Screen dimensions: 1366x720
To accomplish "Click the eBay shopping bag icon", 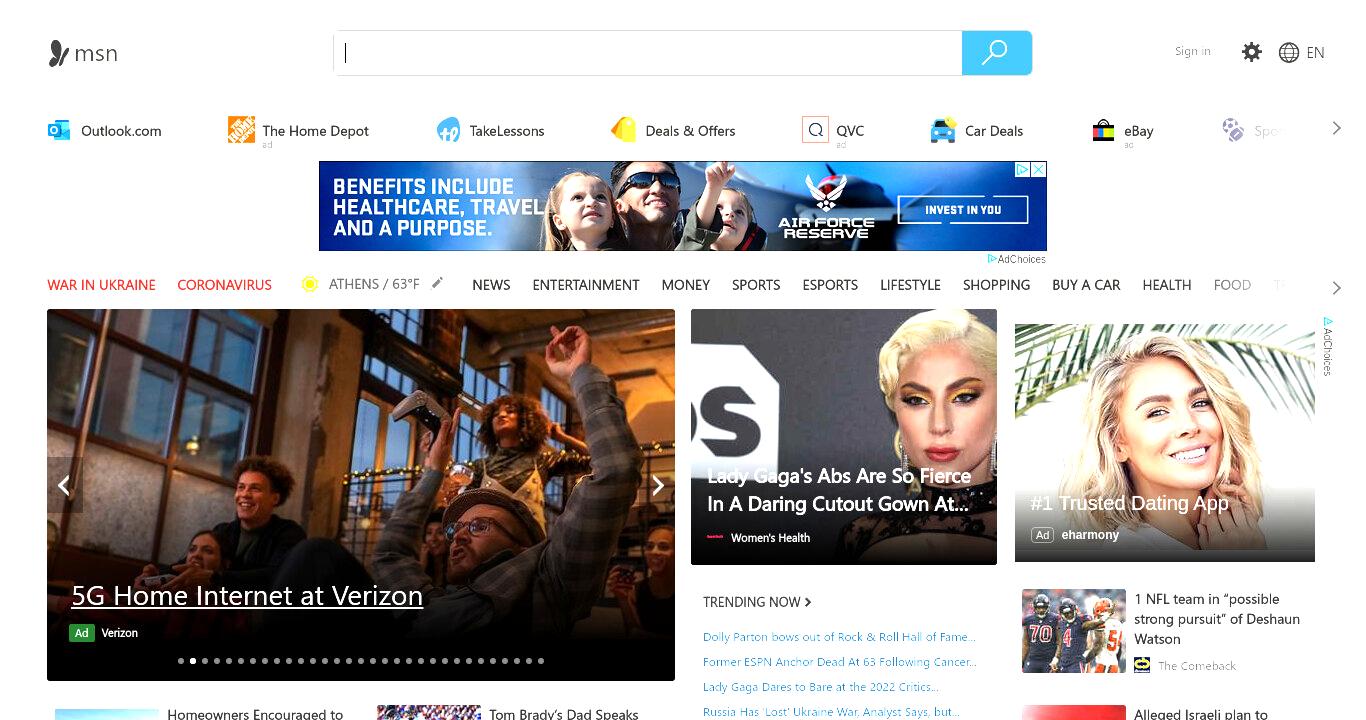I will [x=1103, y=130].
